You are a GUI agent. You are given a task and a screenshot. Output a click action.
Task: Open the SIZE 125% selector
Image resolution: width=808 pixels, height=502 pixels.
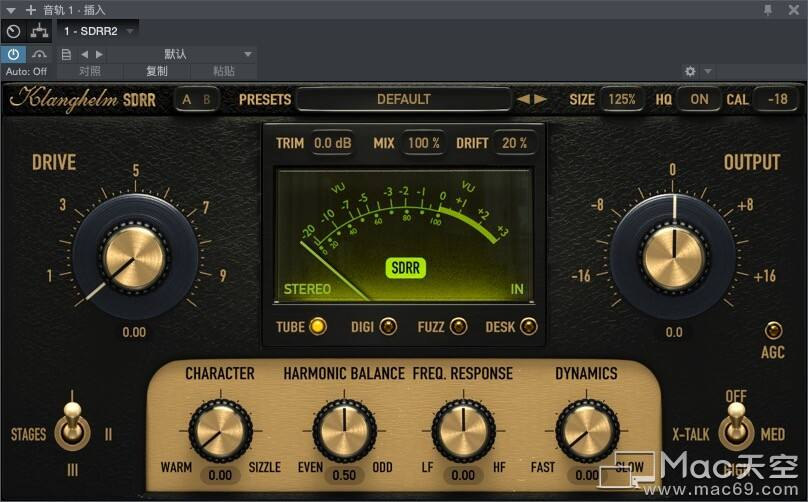[622, 99]
